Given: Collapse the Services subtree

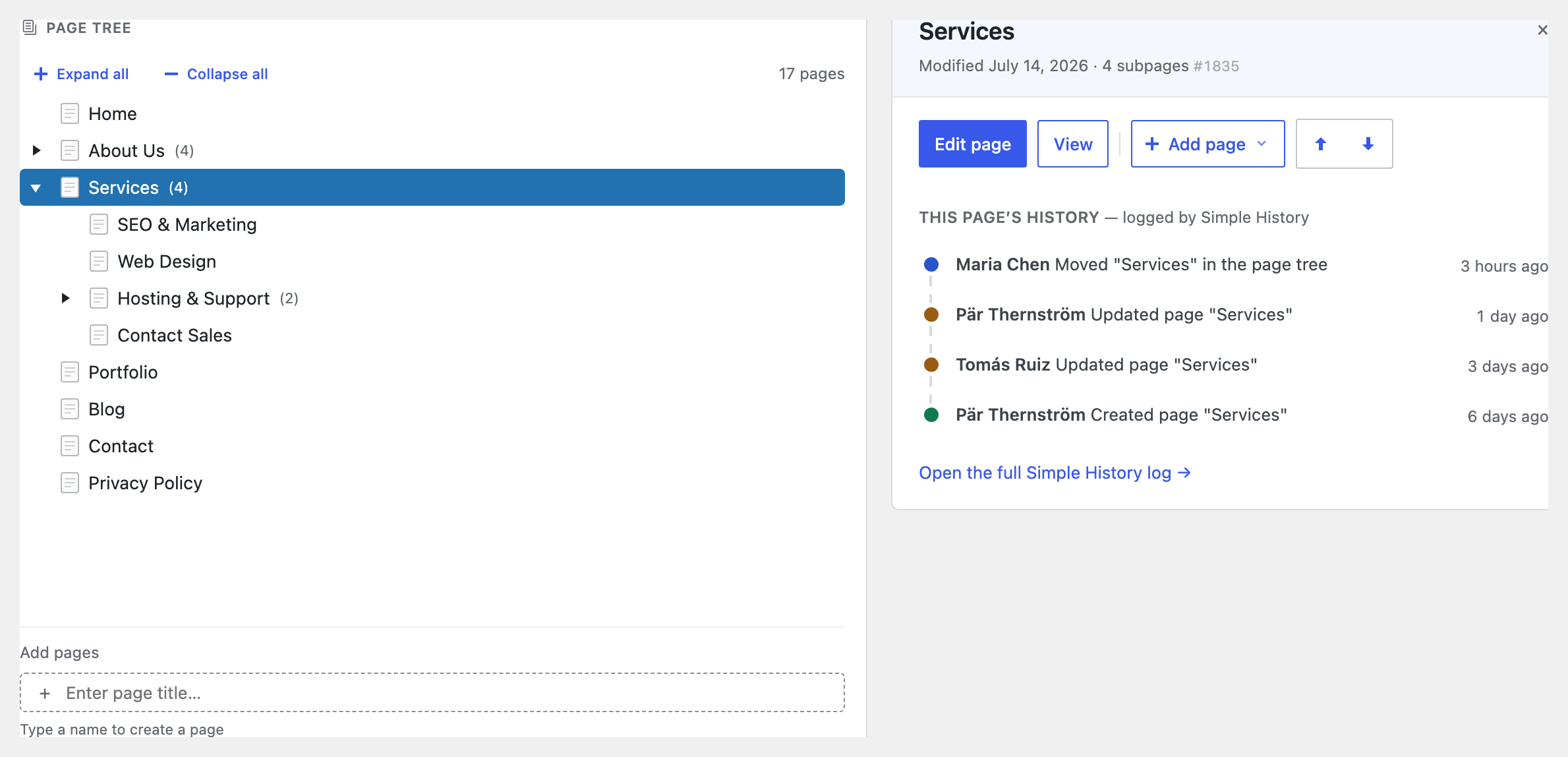Looking at the screenshot, I should (x=36, y=188).
